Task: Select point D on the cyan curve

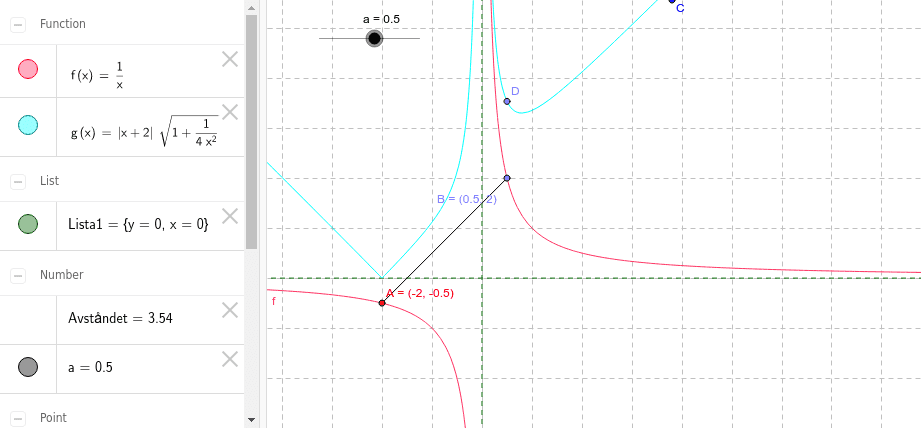Action: [x=507, y=101]
